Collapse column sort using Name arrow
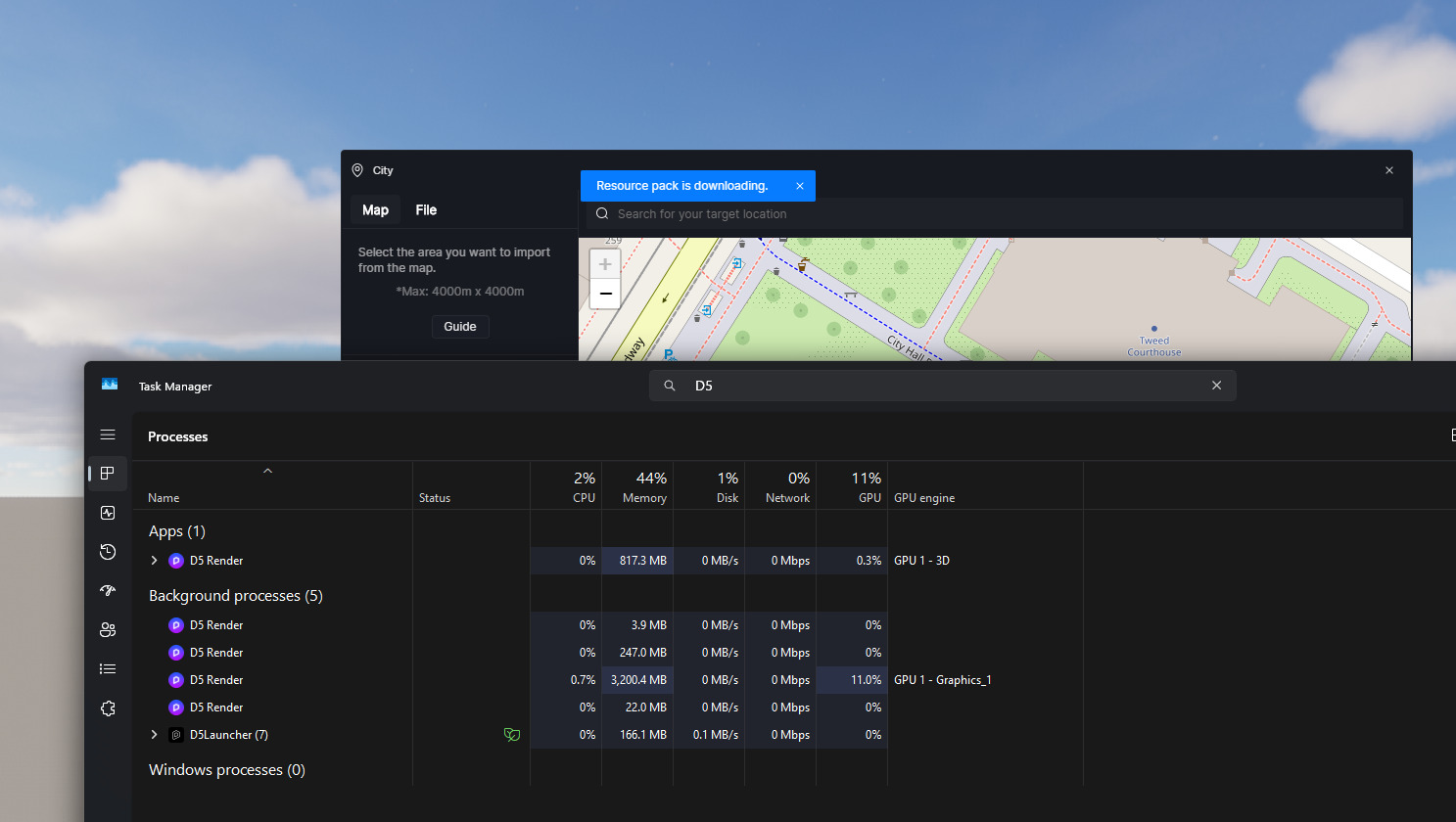The width and height of the screenshot is (1456, 822). click(267, 472)
